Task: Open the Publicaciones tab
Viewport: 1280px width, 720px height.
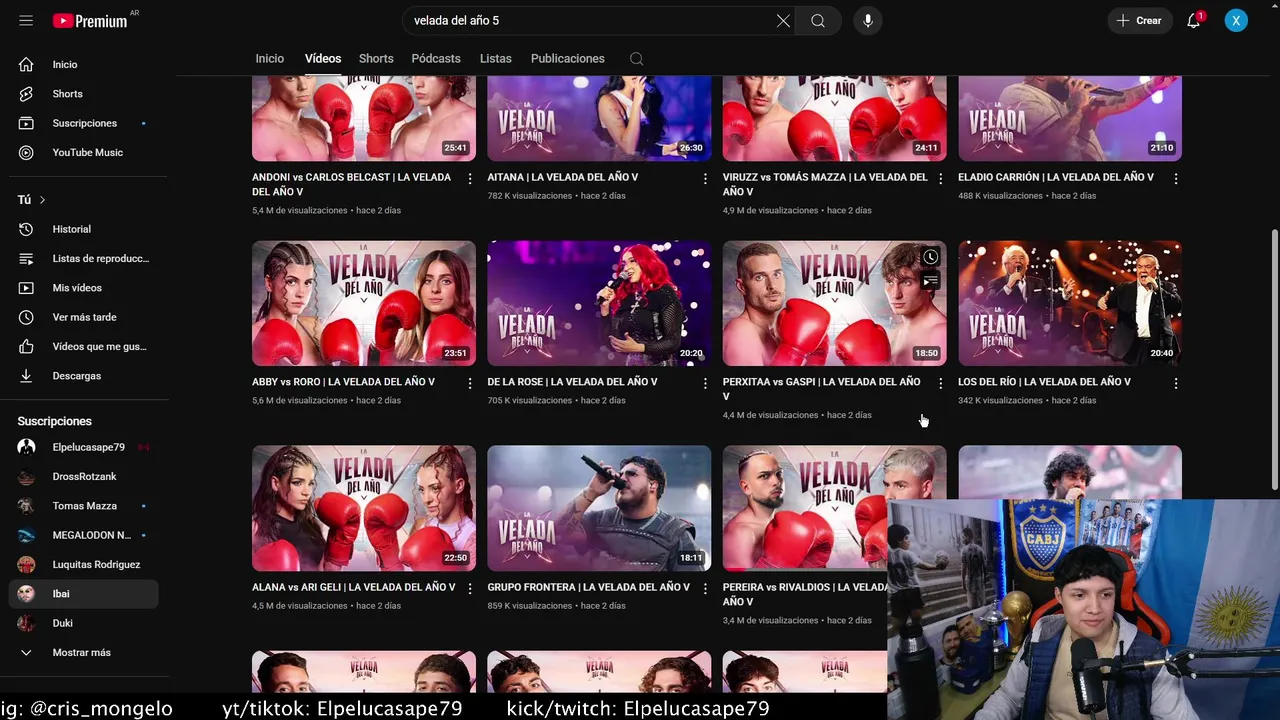Action: [568, 59]
